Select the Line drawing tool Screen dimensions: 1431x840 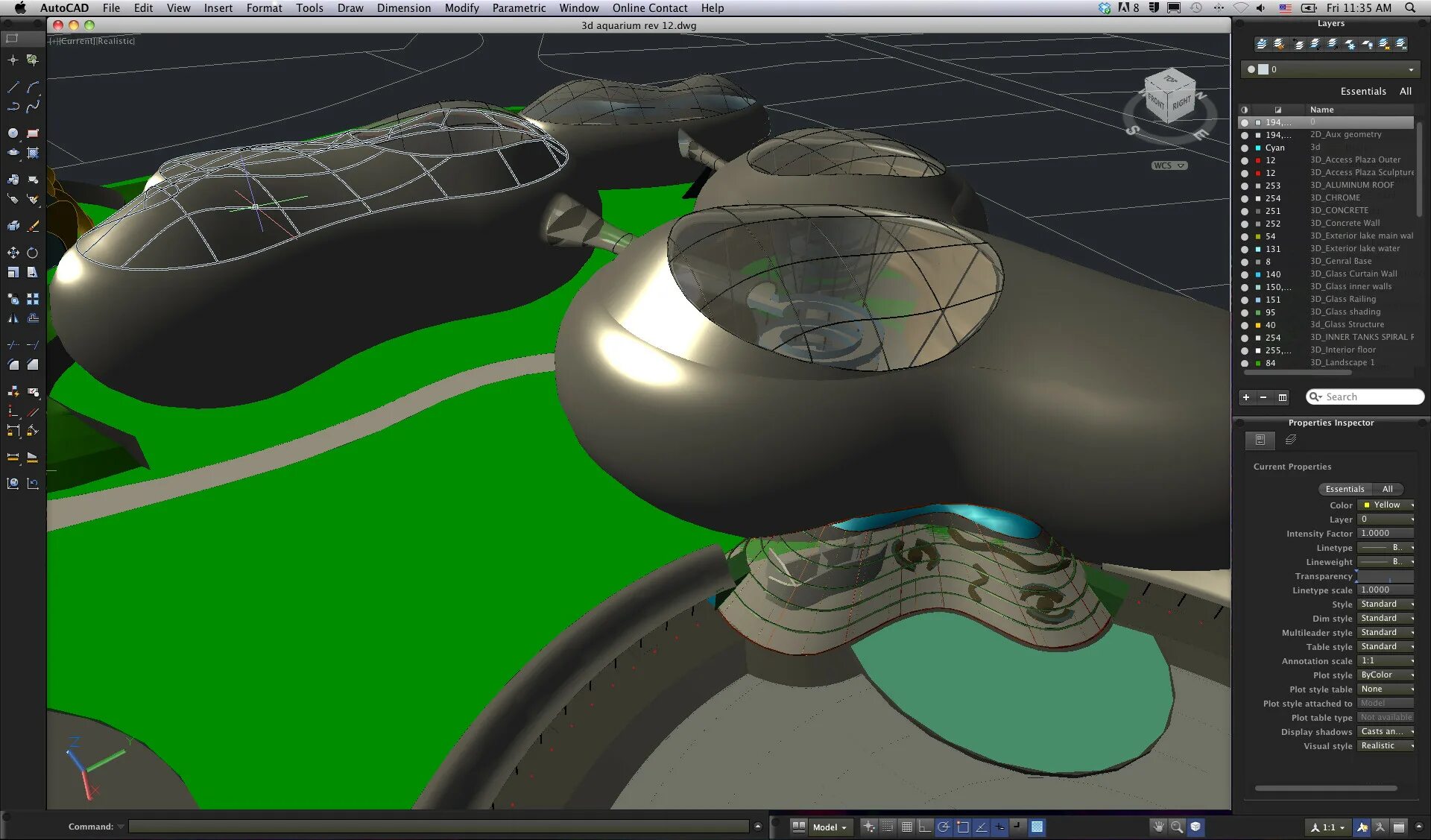[x=13, y=87]
